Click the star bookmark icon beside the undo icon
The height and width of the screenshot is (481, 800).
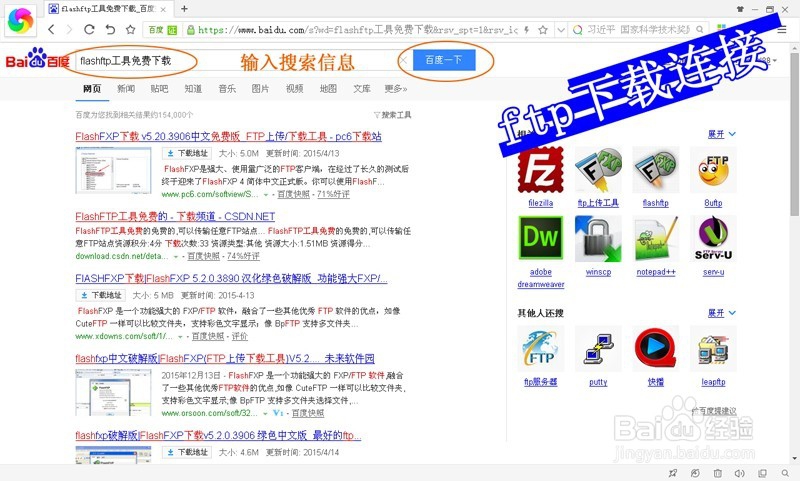pyautogui.click(x=131, y=30)
